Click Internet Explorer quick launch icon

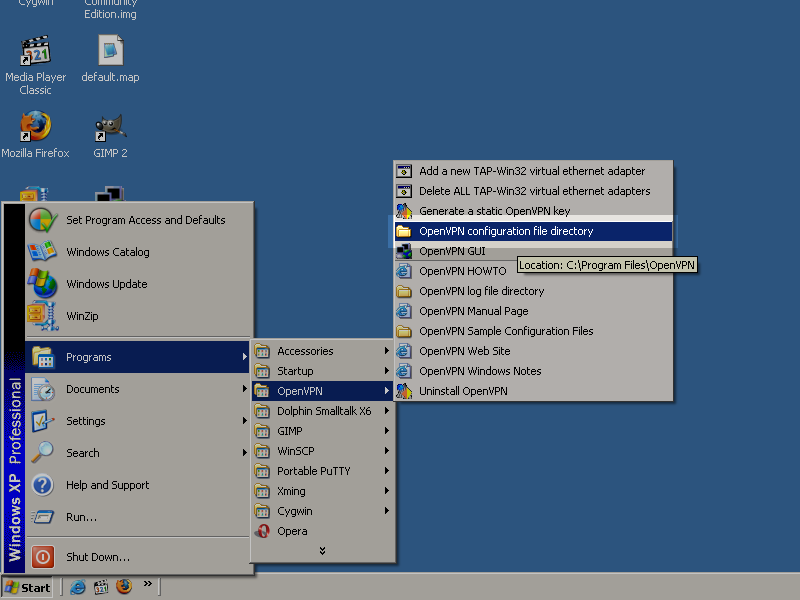78,587
